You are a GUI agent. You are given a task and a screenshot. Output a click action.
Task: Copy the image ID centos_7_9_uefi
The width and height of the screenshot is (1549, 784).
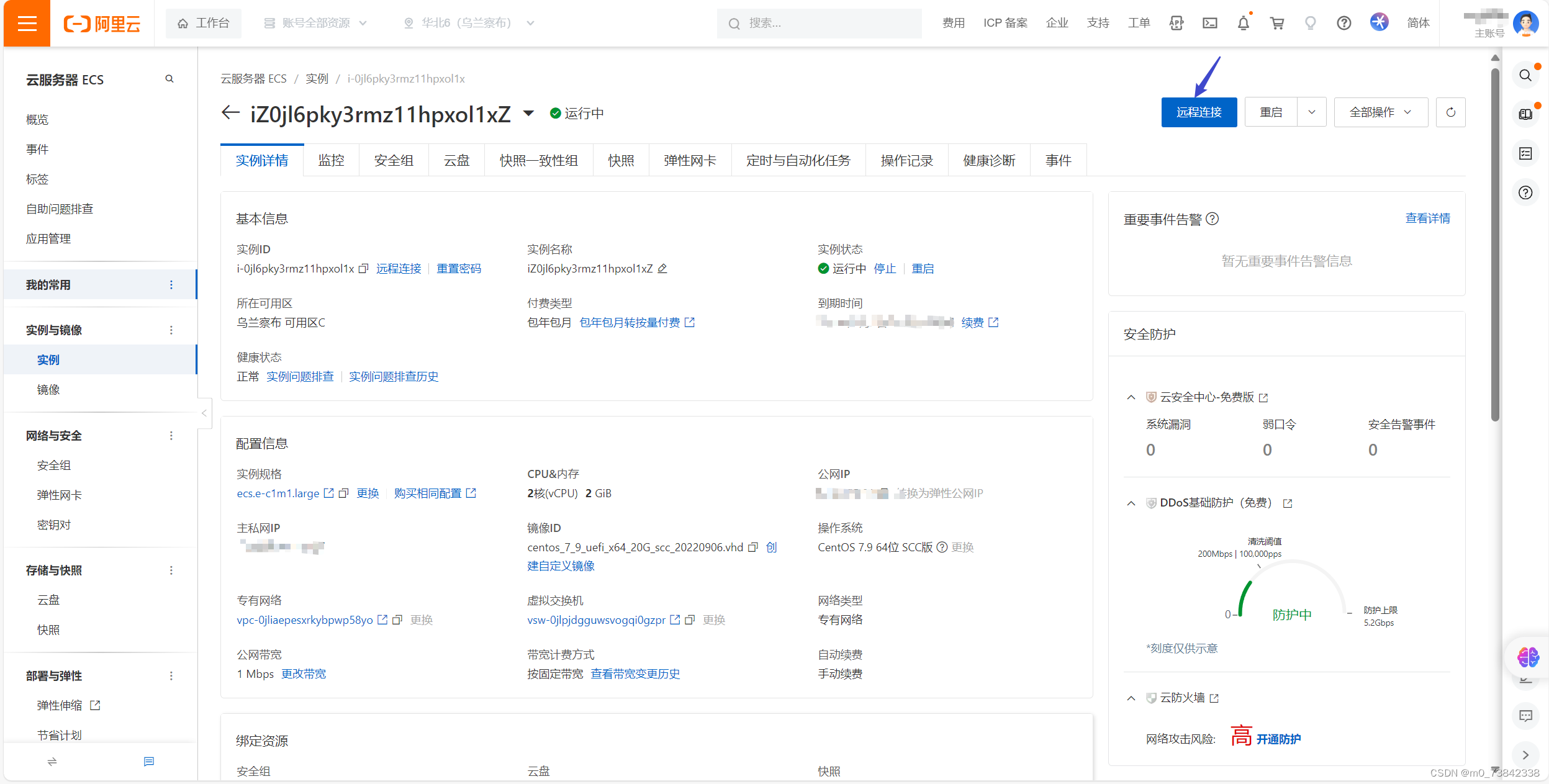[x=753, y=547]
